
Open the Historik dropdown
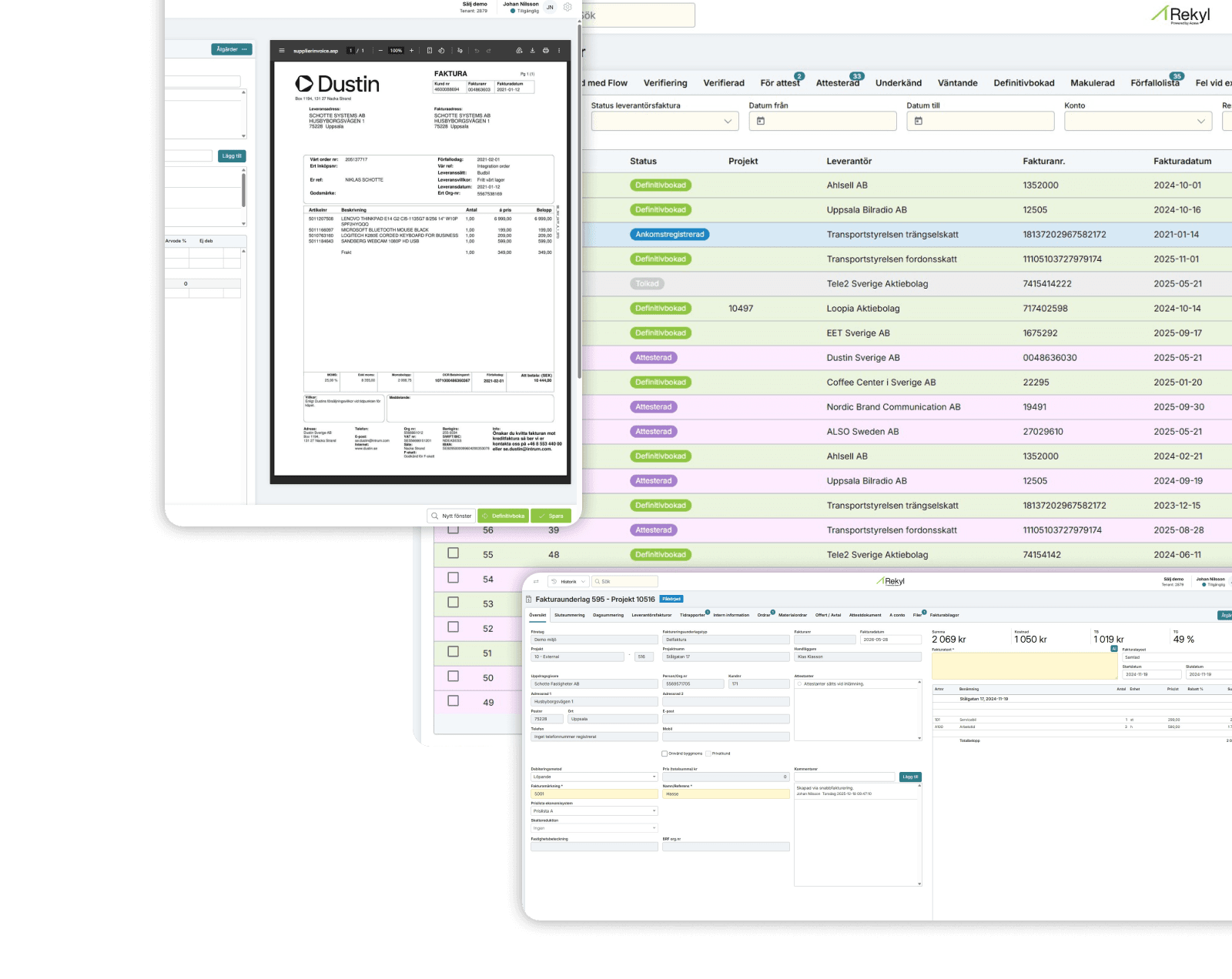point(568,582)
